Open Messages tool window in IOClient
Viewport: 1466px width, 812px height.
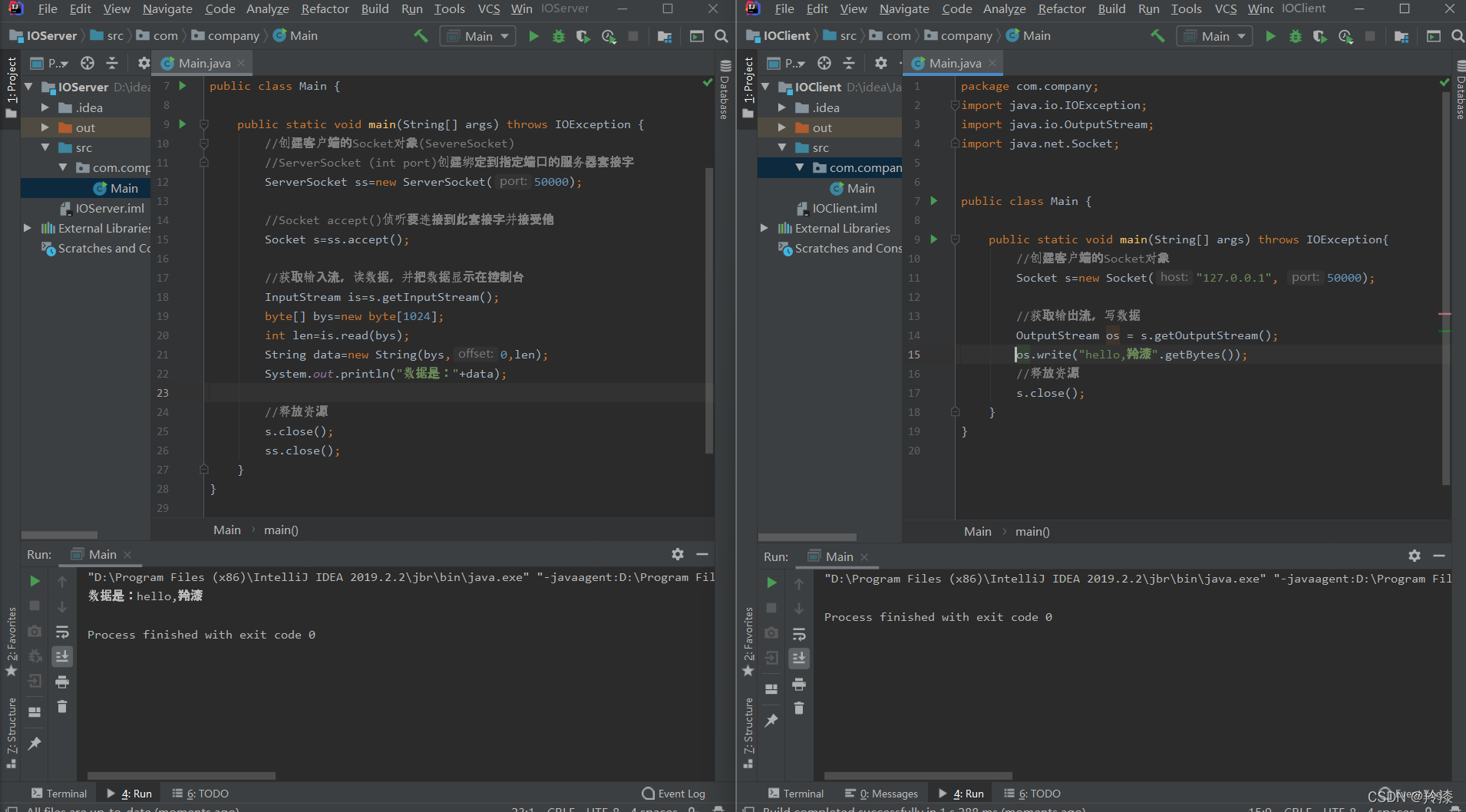point(881,794)
